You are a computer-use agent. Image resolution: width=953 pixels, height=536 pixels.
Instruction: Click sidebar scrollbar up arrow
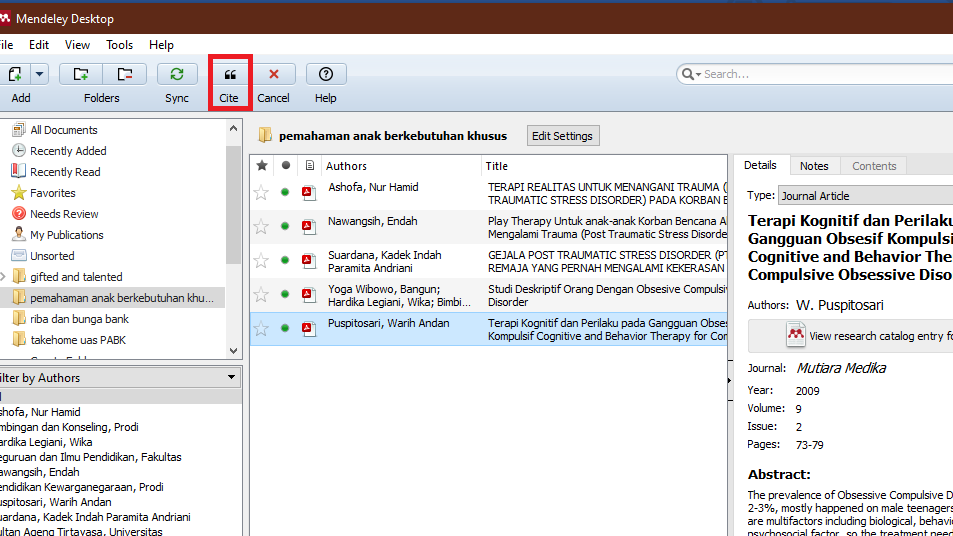233,128
